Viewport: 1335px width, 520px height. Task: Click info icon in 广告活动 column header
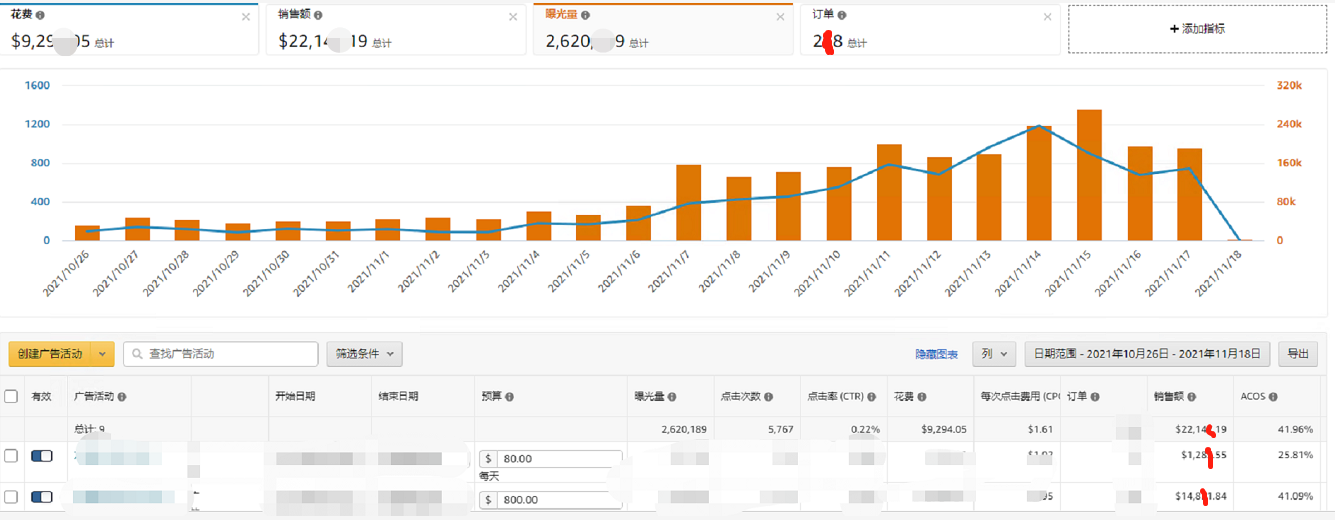(x=122, y=397)
